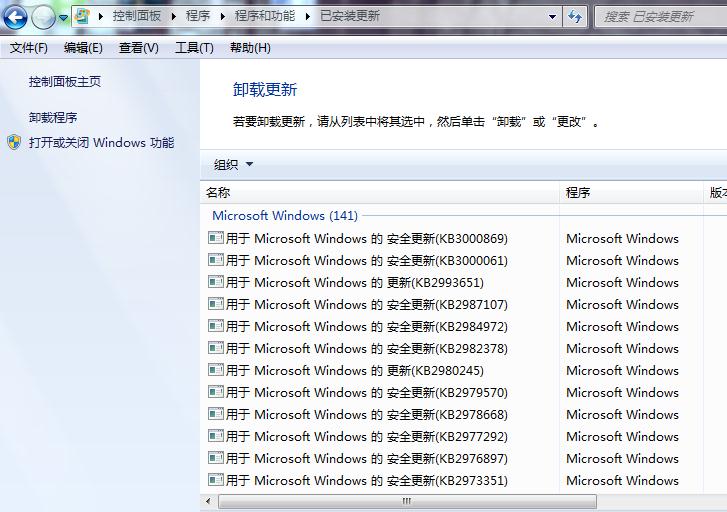Select the 安全更新(KB2982378) entry name
This screenshot has width=727, height=512.
(x=367, y=348)
